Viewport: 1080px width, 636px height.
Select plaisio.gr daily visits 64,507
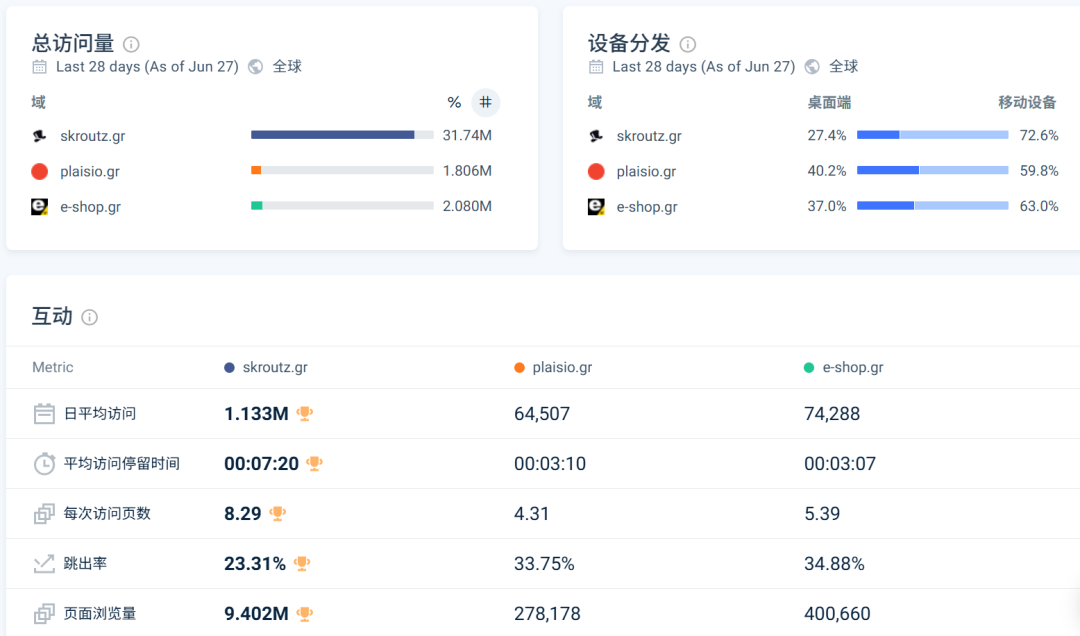pyautogui.click(x=542, y=414)
